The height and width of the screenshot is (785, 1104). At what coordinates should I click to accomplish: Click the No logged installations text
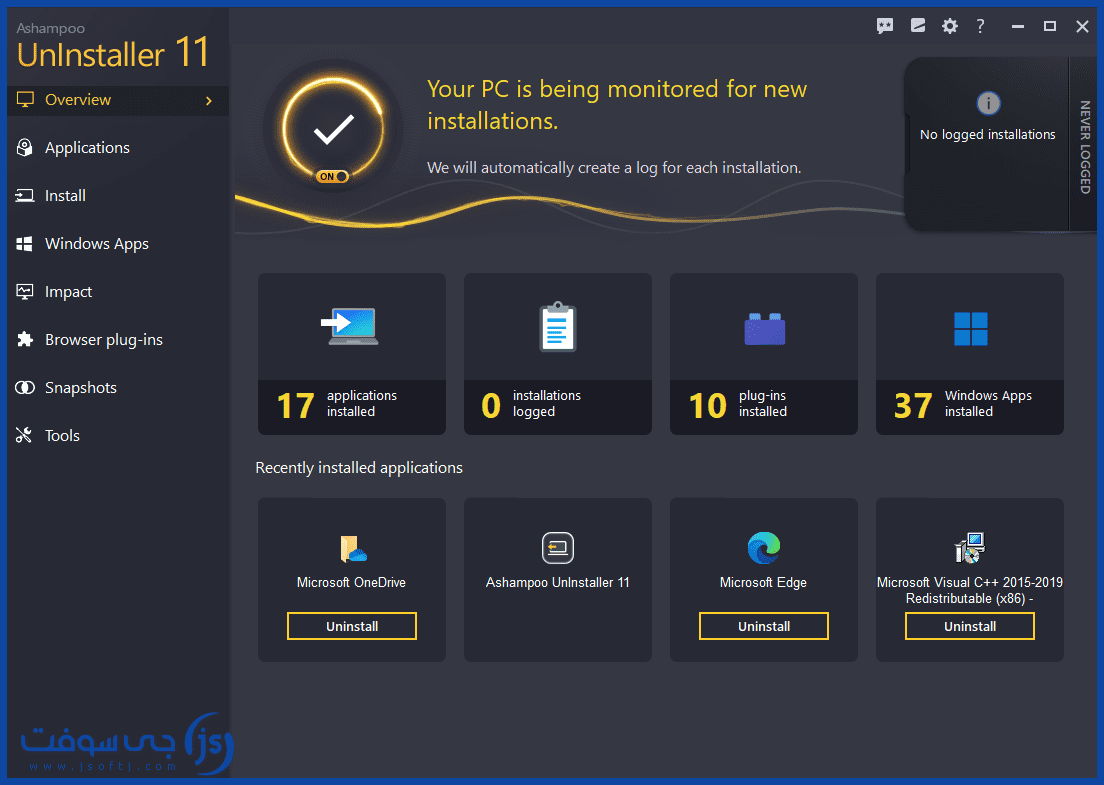click(x=987, y=134)
